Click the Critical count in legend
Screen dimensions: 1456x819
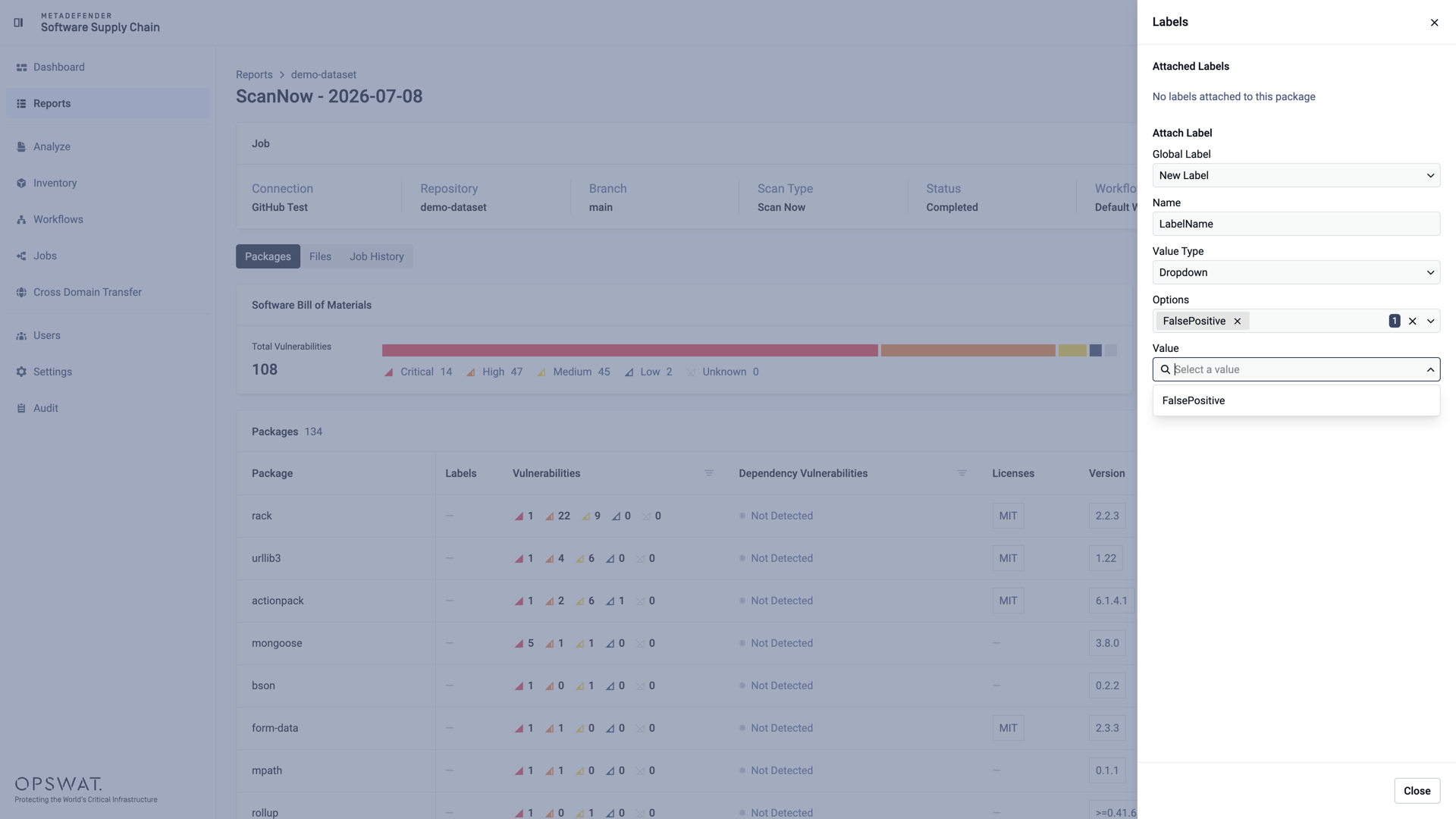click(x=446, y=372)
